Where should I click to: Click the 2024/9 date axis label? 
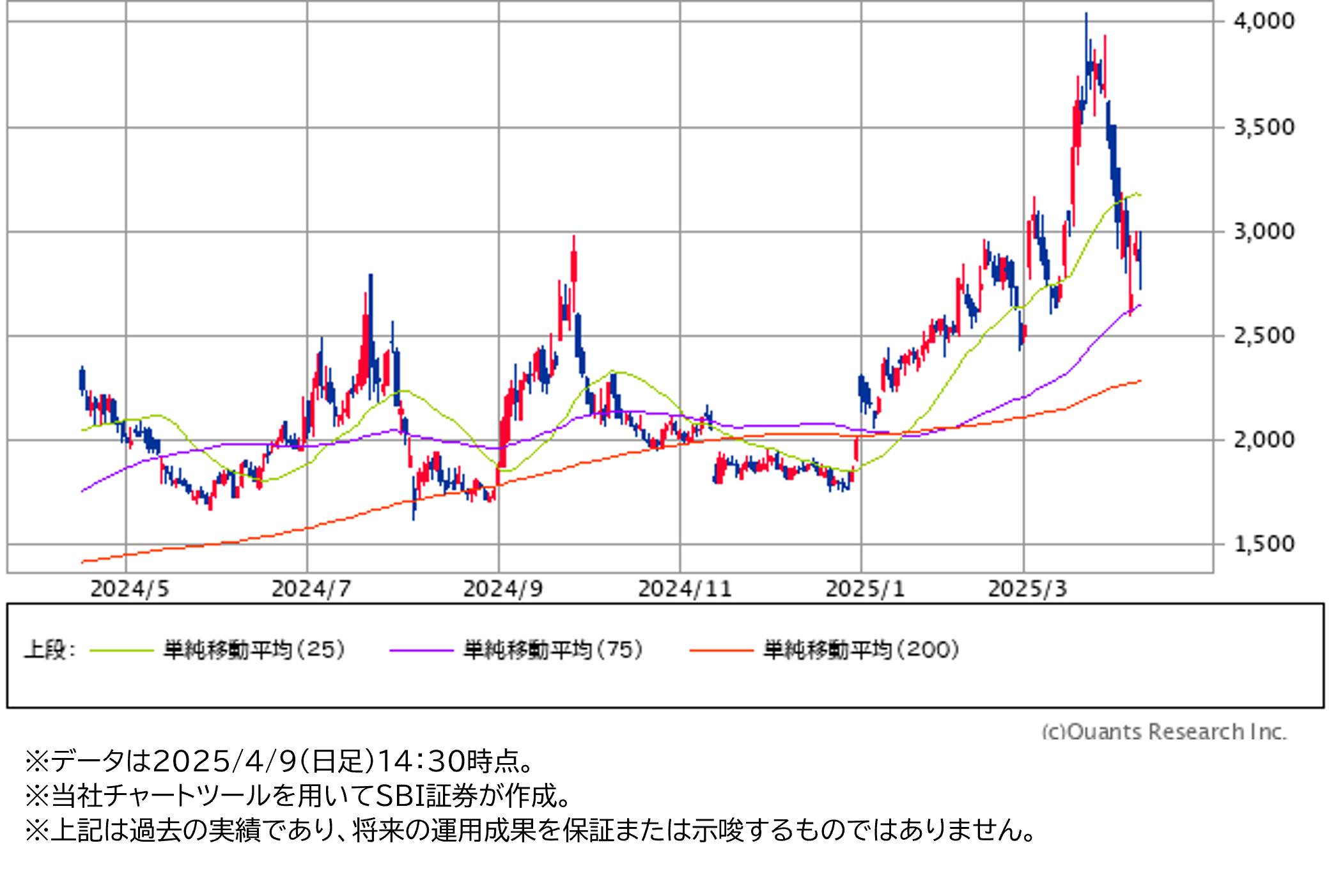click(503, 589)
